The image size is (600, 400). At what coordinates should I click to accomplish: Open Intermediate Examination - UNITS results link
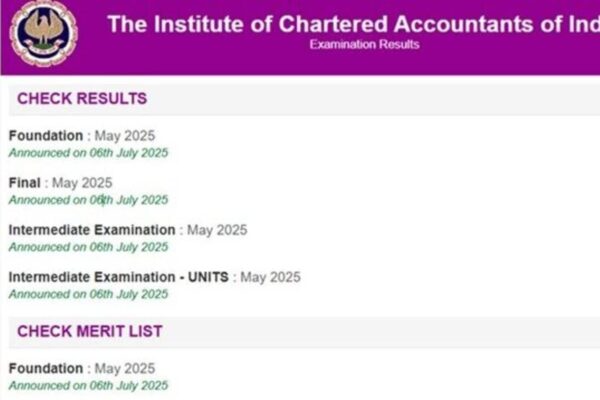[x=119, y=277]
